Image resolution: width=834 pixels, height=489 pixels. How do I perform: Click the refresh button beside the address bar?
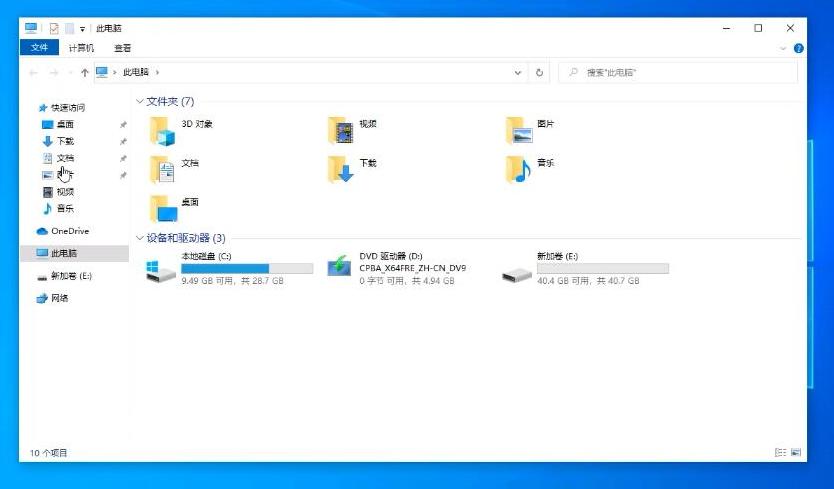tap(540, 73)
